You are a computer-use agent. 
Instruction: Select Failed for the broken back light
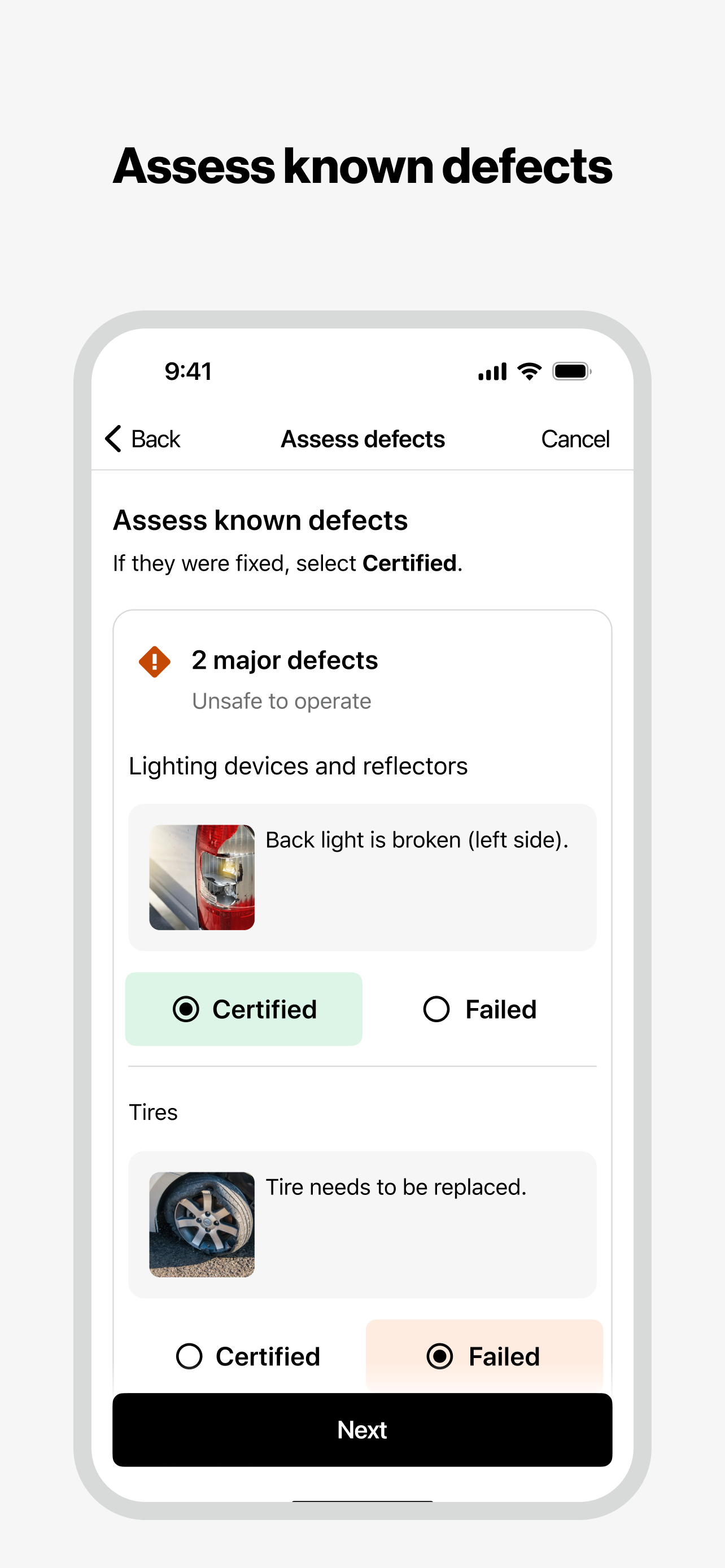481,1009
